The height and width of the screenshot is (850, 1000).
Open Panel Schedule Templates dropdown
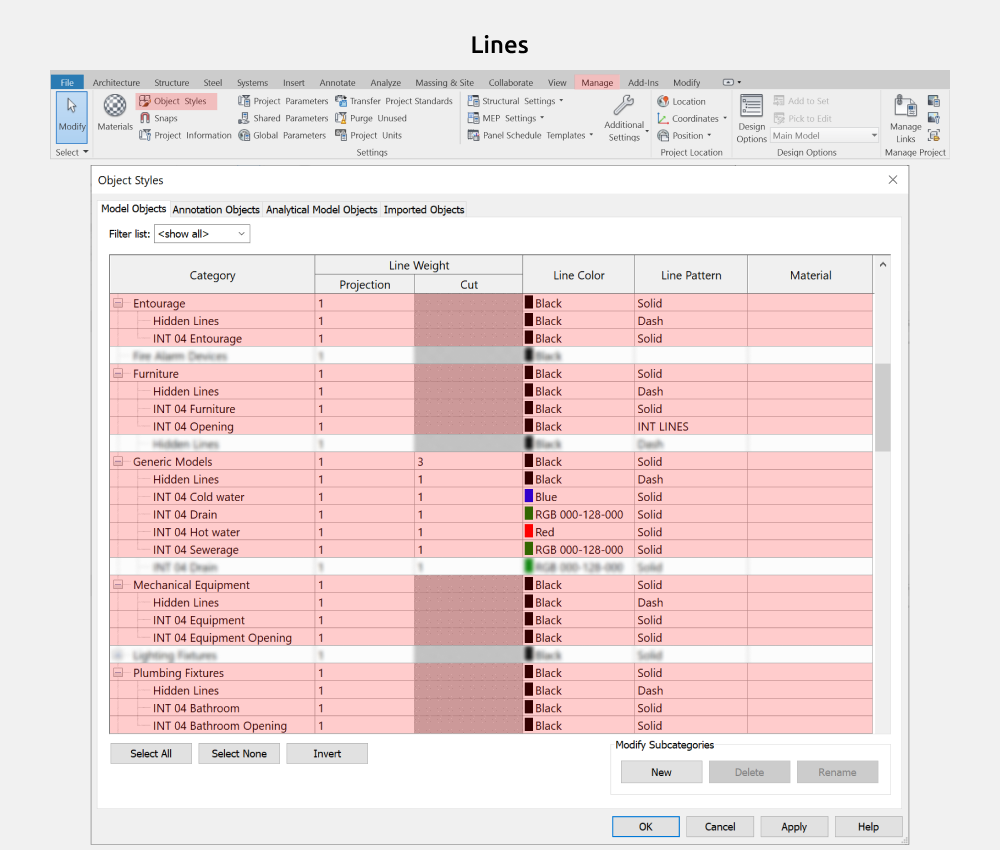531,135
